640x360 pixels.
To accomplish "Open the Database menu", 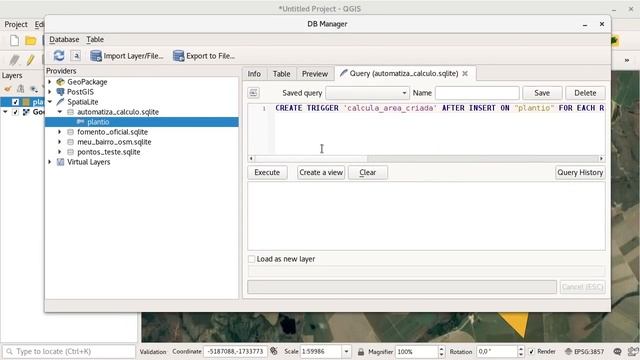I will (x=64, y=40).
